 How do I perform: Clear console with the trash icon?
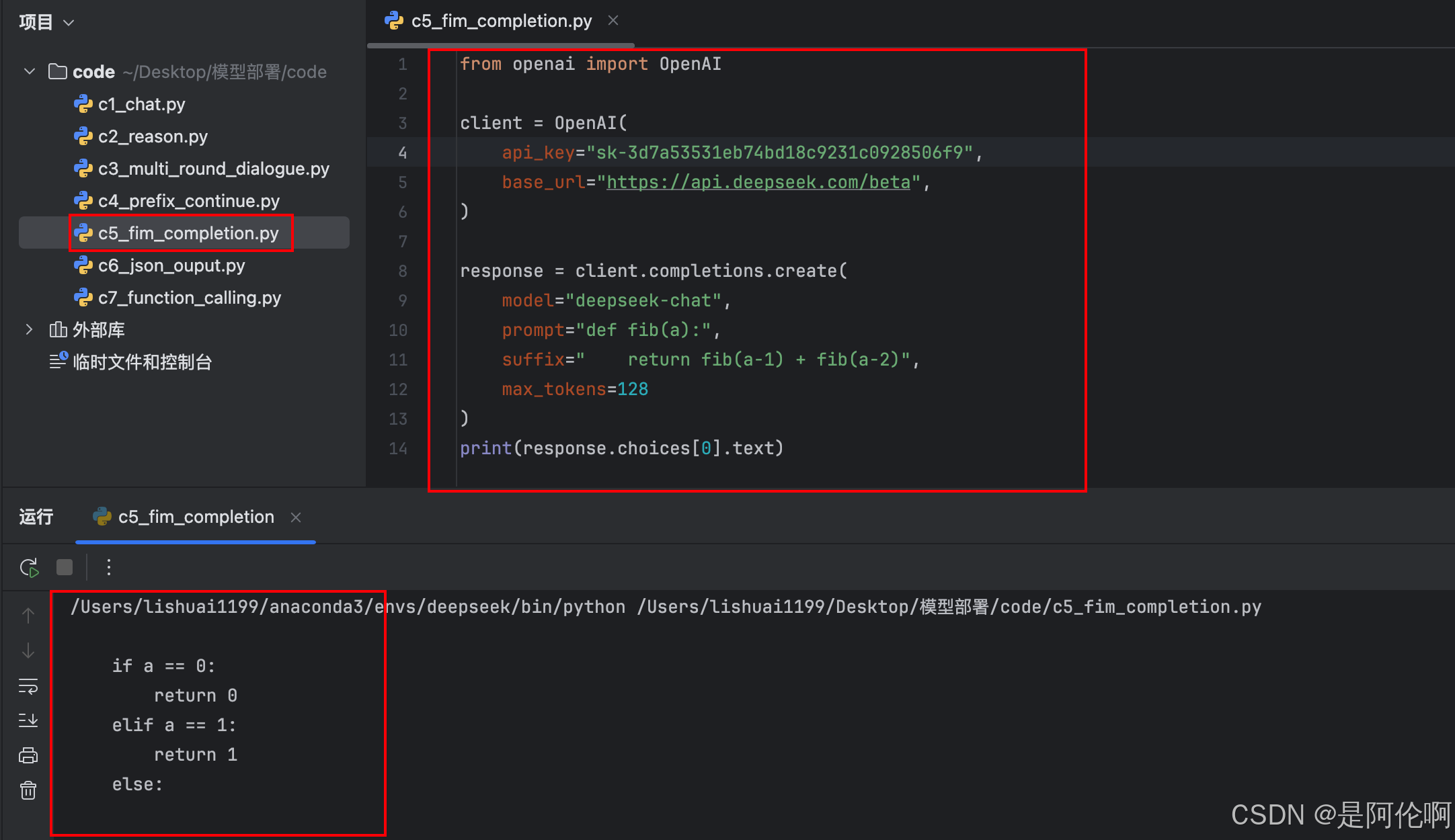point(28,790)
